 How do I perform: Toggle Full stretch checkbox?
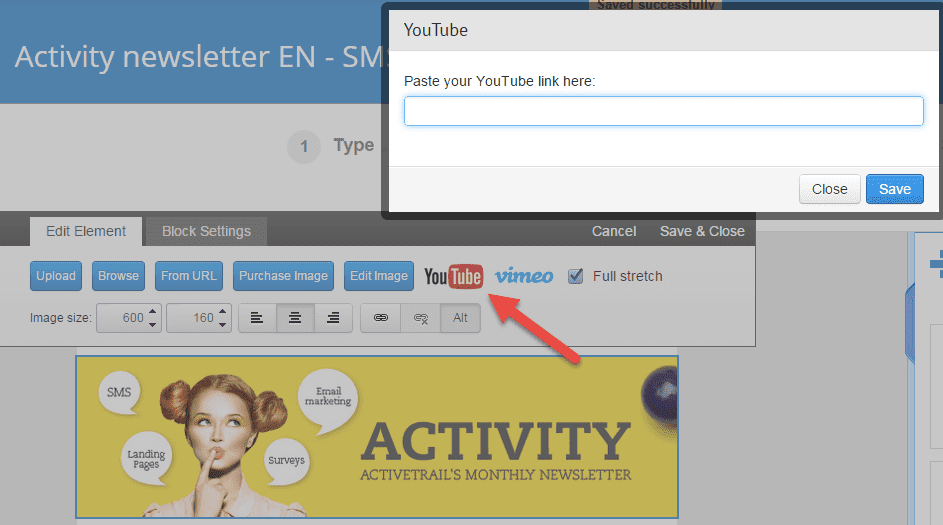pos(576,276)
